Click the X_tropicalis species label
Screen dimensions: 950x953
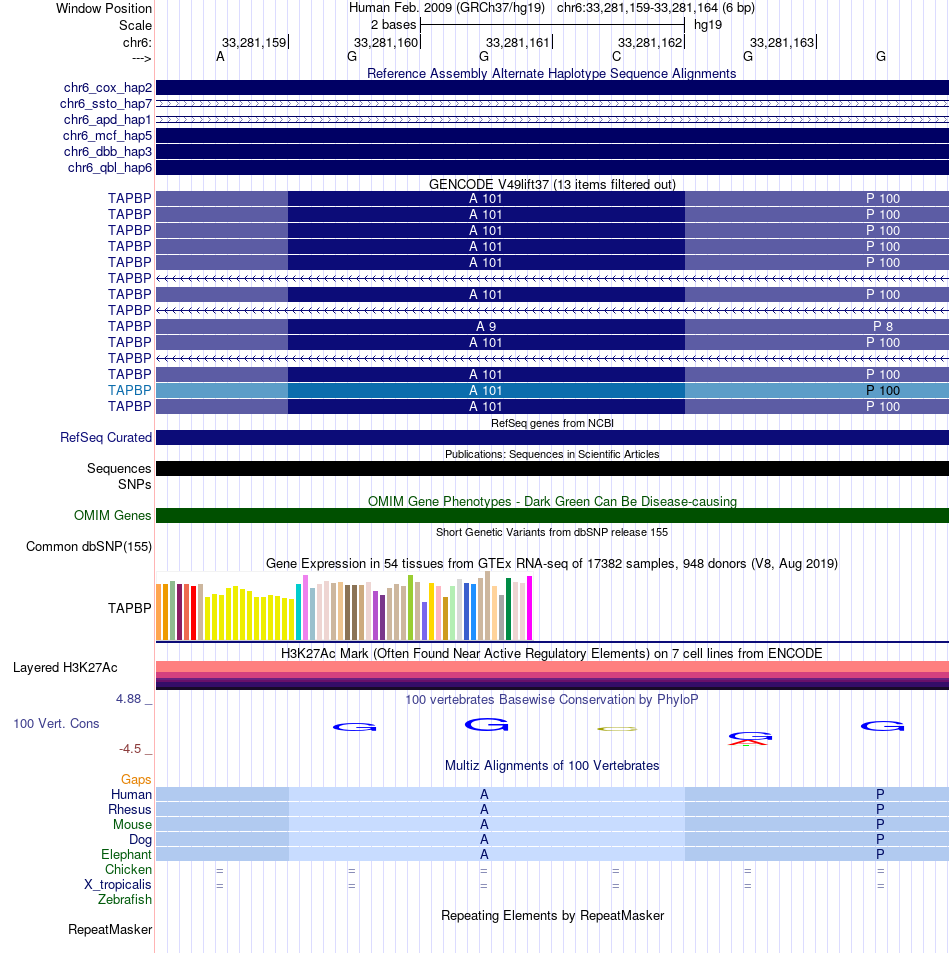pyautogui.click(x=117, y=884)
